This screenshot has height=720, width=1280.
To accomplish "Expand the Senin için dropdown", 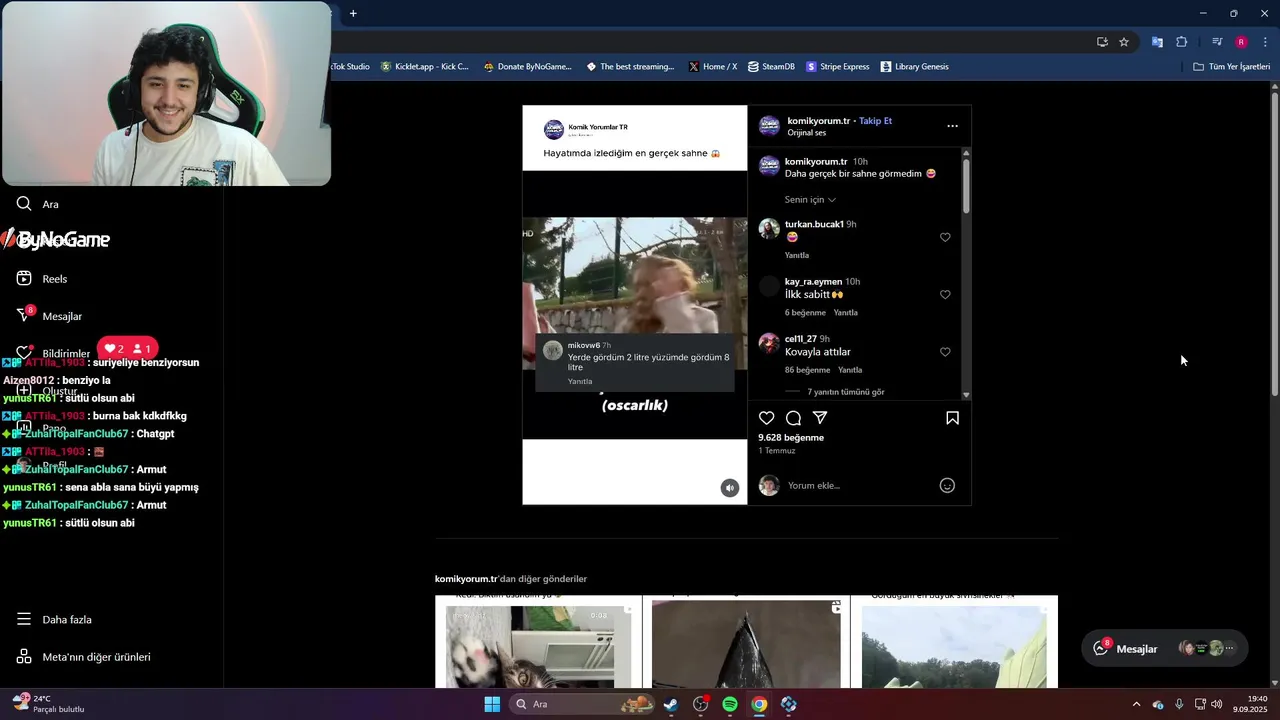I will pos(810,199).
